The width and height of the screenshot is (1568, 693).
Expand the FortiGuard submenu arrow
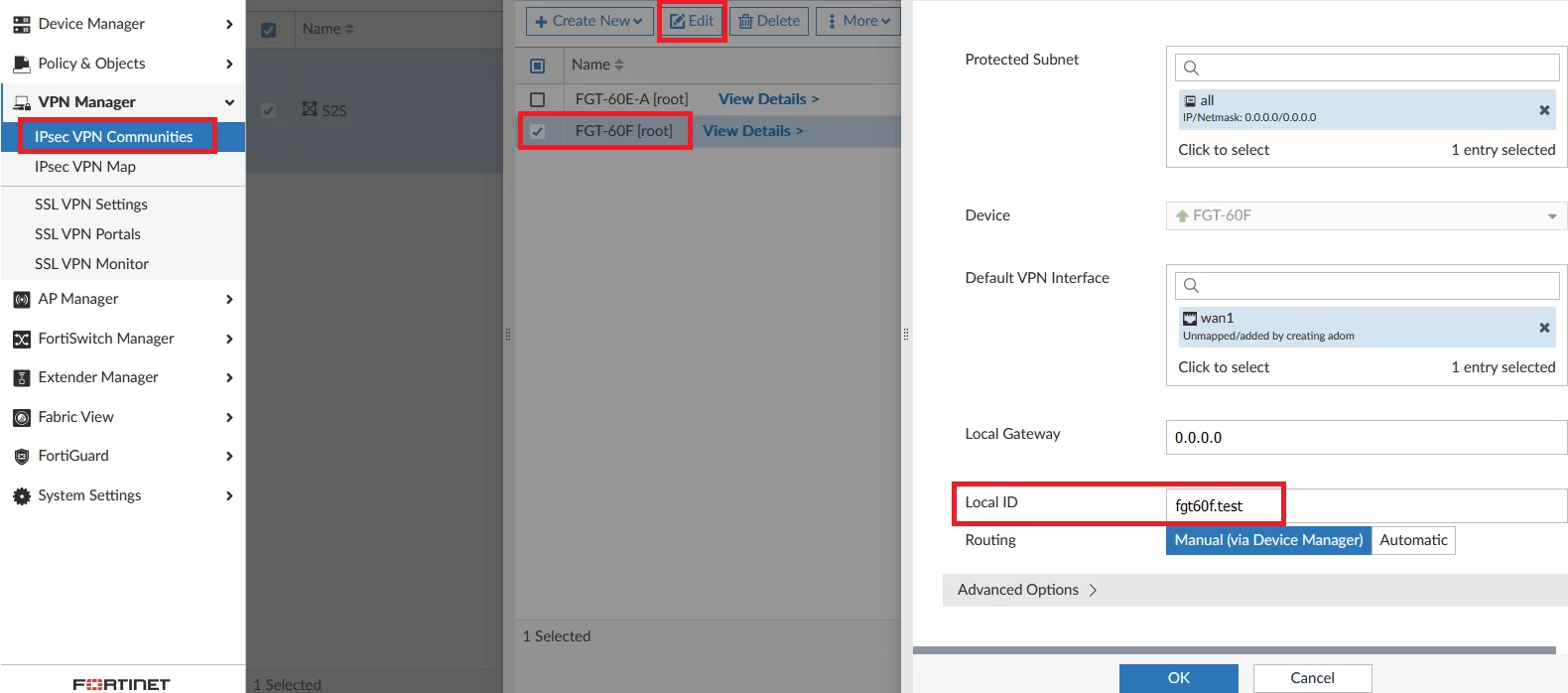click(x=229, y=456)
